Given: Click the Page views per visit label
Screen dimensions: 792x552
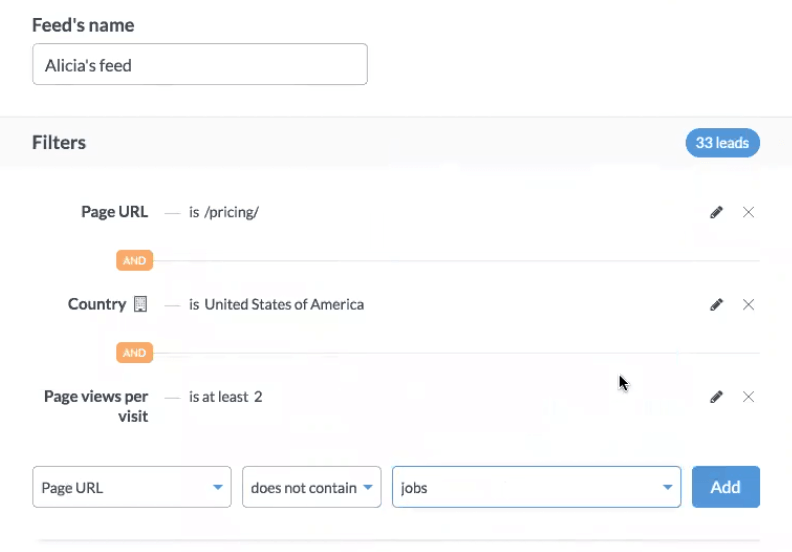Looking at the screenshot, I should click(96, 406).
